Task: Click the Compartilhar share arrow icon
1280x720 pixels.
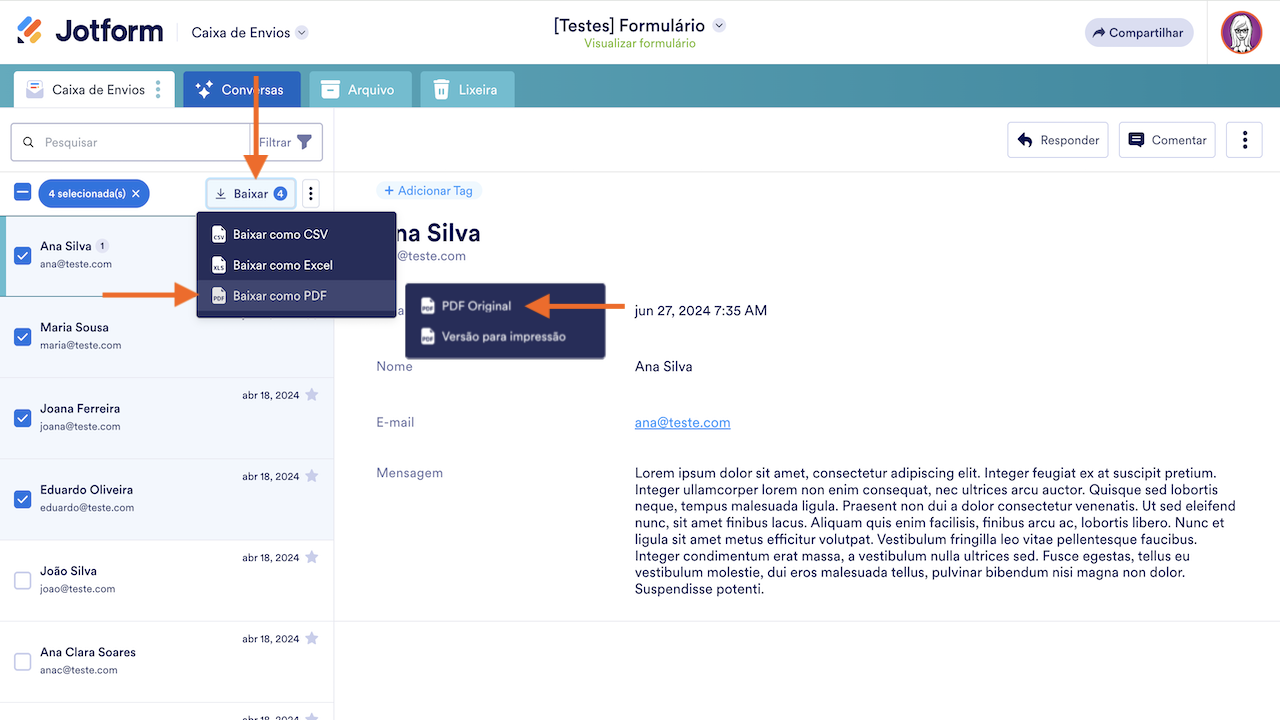Action: 1099,33
